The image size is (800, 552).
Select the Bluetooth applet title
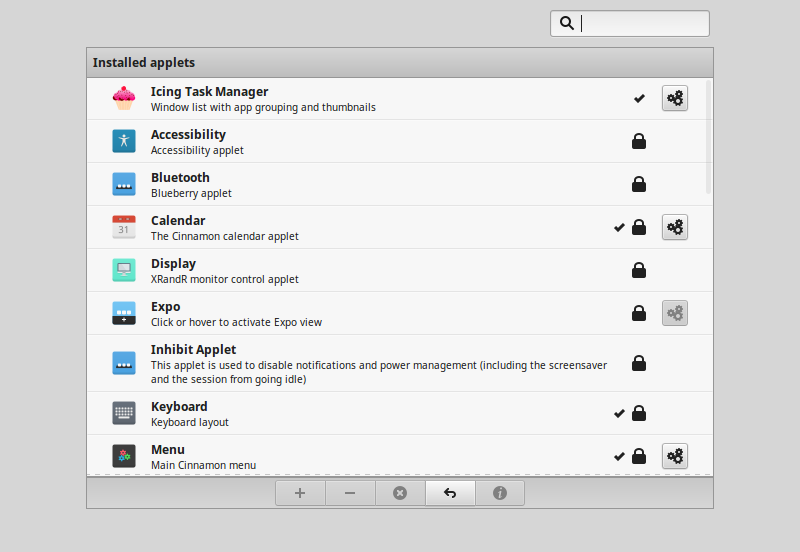(180, 178)
